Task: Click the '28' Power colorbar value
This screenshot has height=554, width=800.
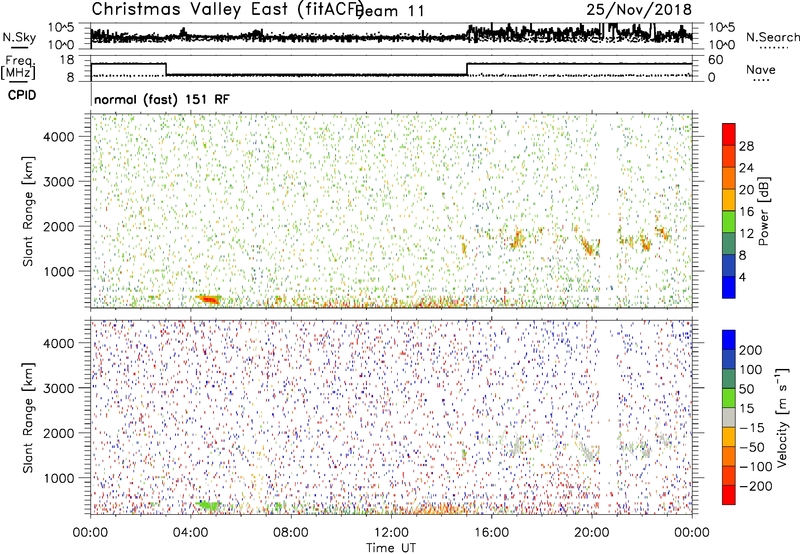Action: (x=746, y=146)
